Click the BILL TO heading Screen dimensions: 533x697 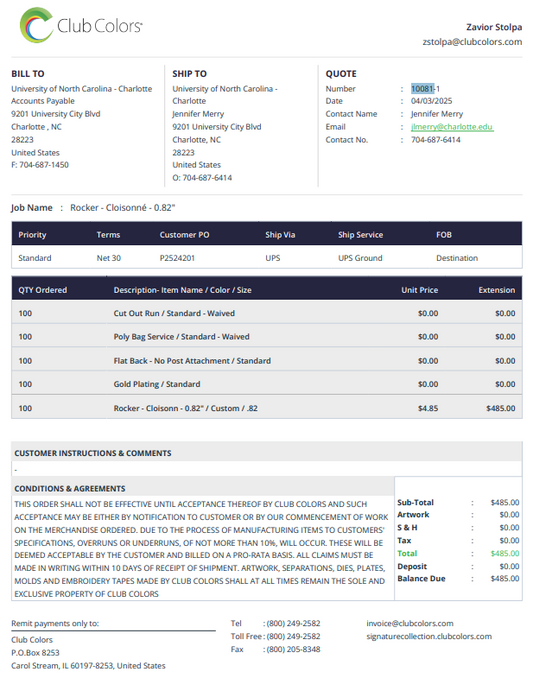(28, 74)
